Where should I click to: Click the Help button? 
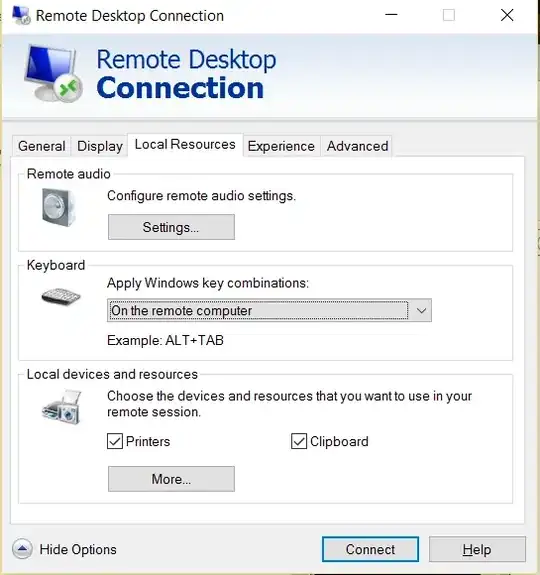pyautogui.click(x=477, y=549)
